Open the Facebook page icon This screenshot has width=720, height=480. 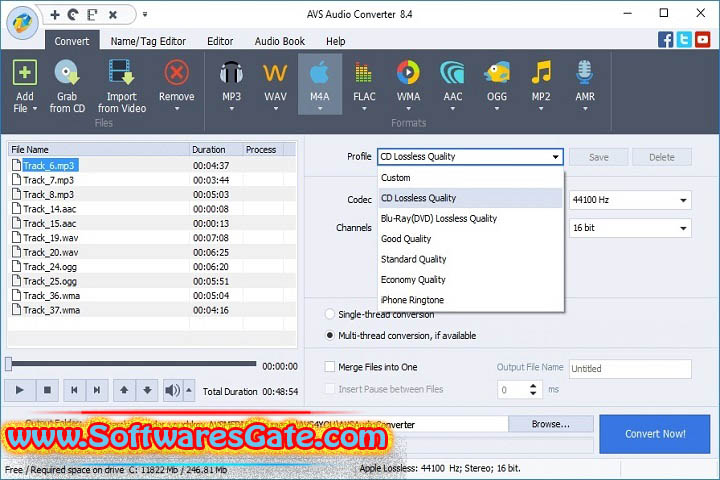pos(665,40)
